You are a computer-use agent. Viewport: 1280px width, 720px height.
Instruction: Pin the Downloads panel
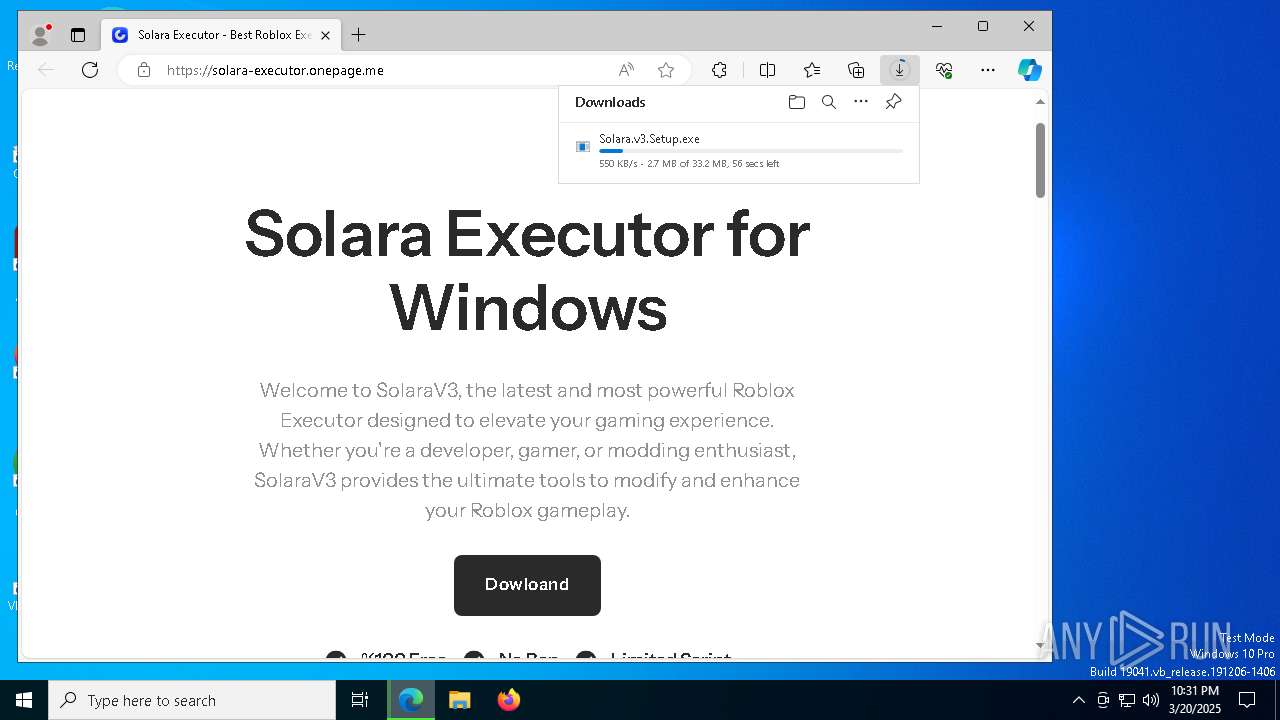tap(893, 102)
